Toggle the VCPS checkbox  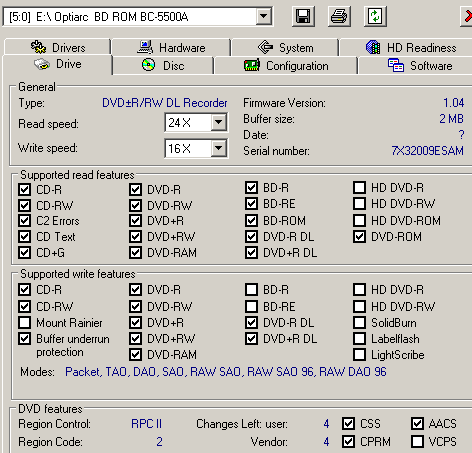pos(417,441)
